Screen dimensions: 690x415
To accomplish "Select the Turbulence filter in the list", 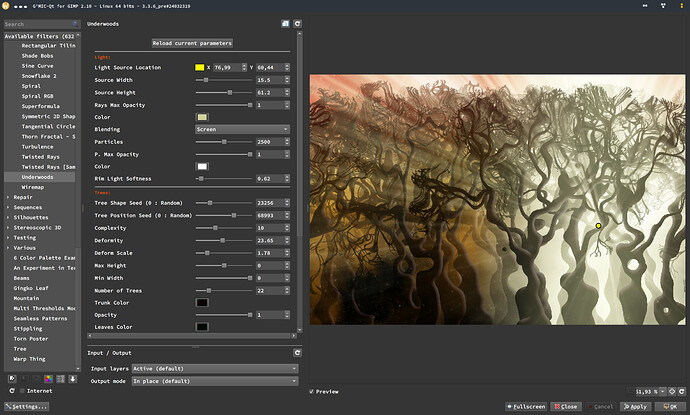I will [38, 146].
